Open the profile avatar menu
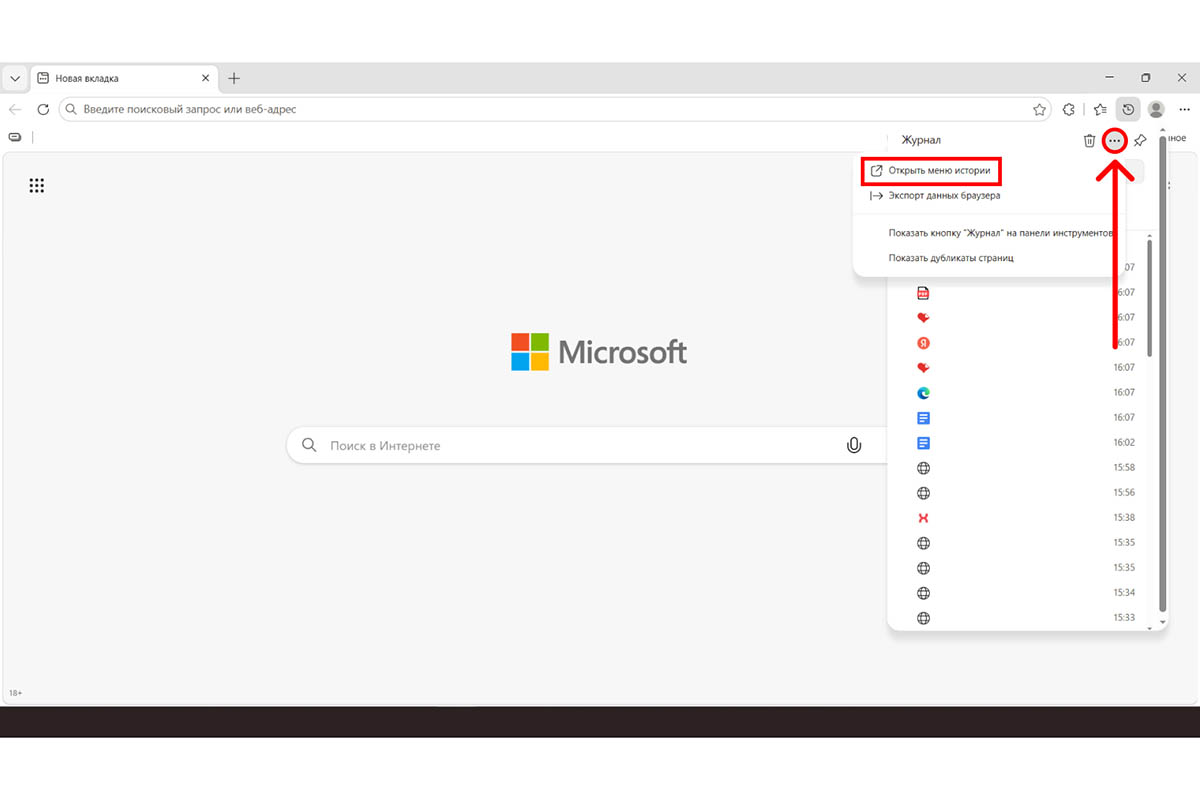The width and height of the screenshot is (1200, 800). pos(1156,109)
